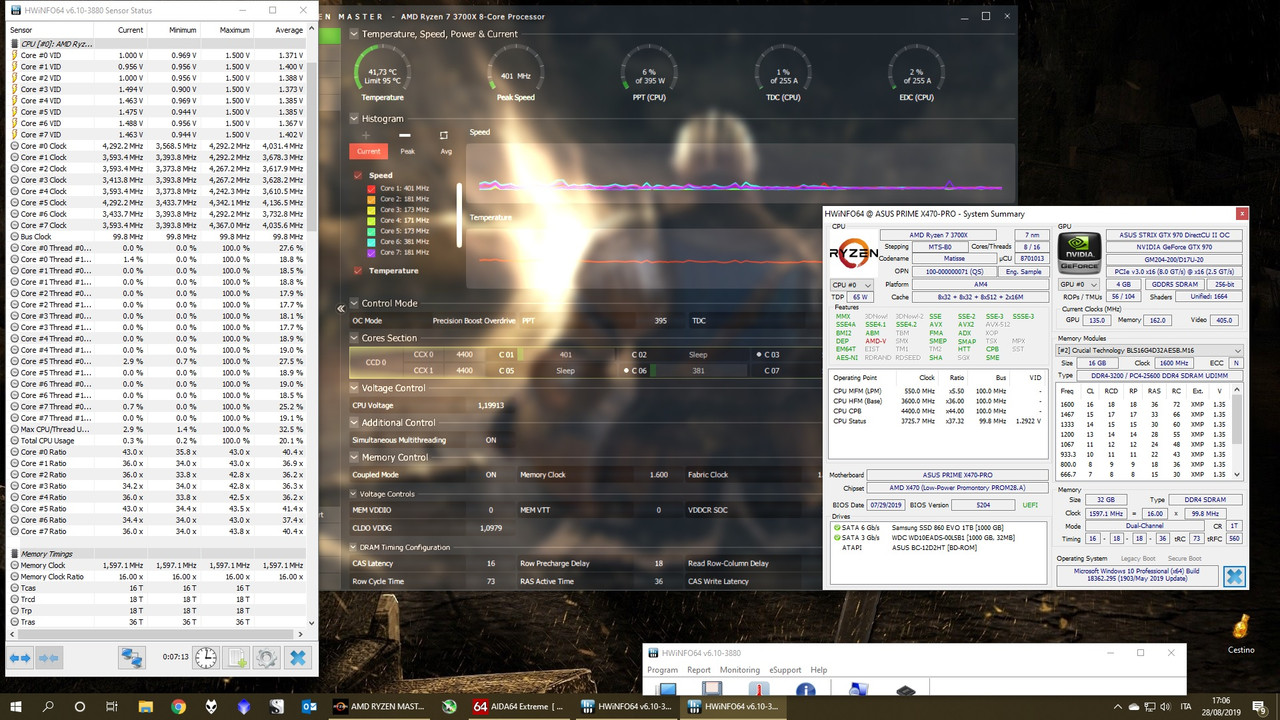
Task: Click the summary monitor icon in HWiNFO toolbar
Action: click(x=667, y=689)
